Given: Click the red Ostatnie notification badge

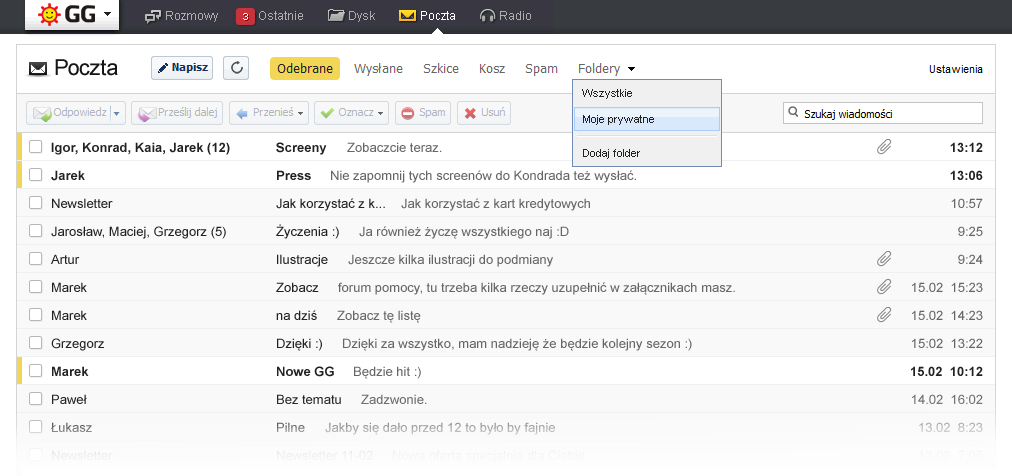Looking at the screenshot, I should point(245,16).
